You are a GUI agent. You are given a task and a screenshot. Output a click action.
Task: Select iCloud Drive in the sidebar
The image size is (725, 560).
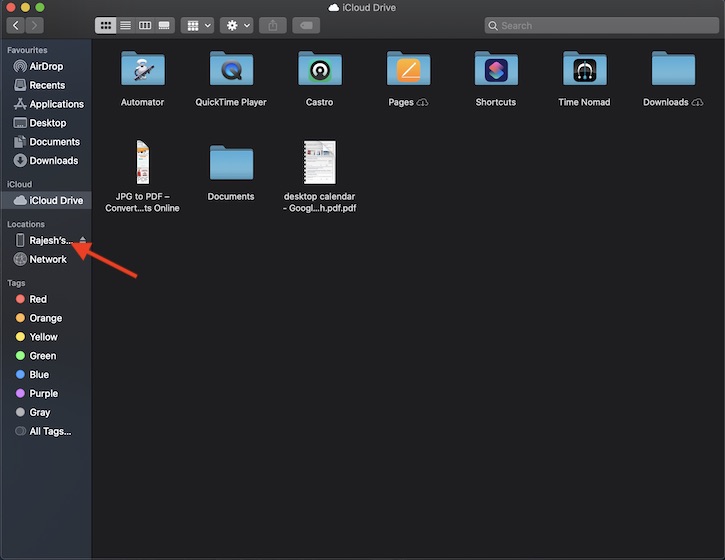(x=46, y=200)
